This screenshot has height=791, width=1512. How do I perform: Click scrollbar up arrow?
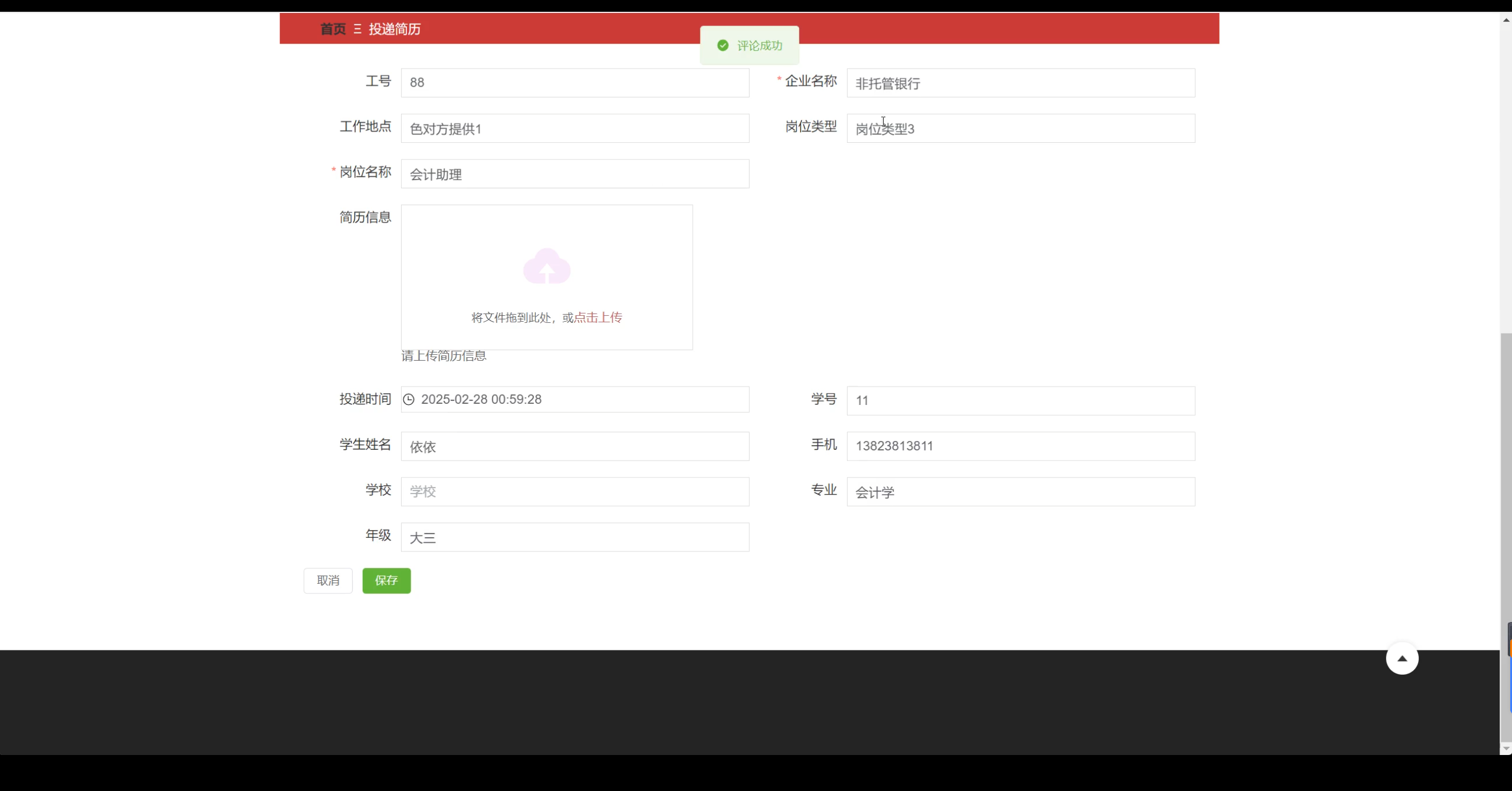[x=1506, y=19]
